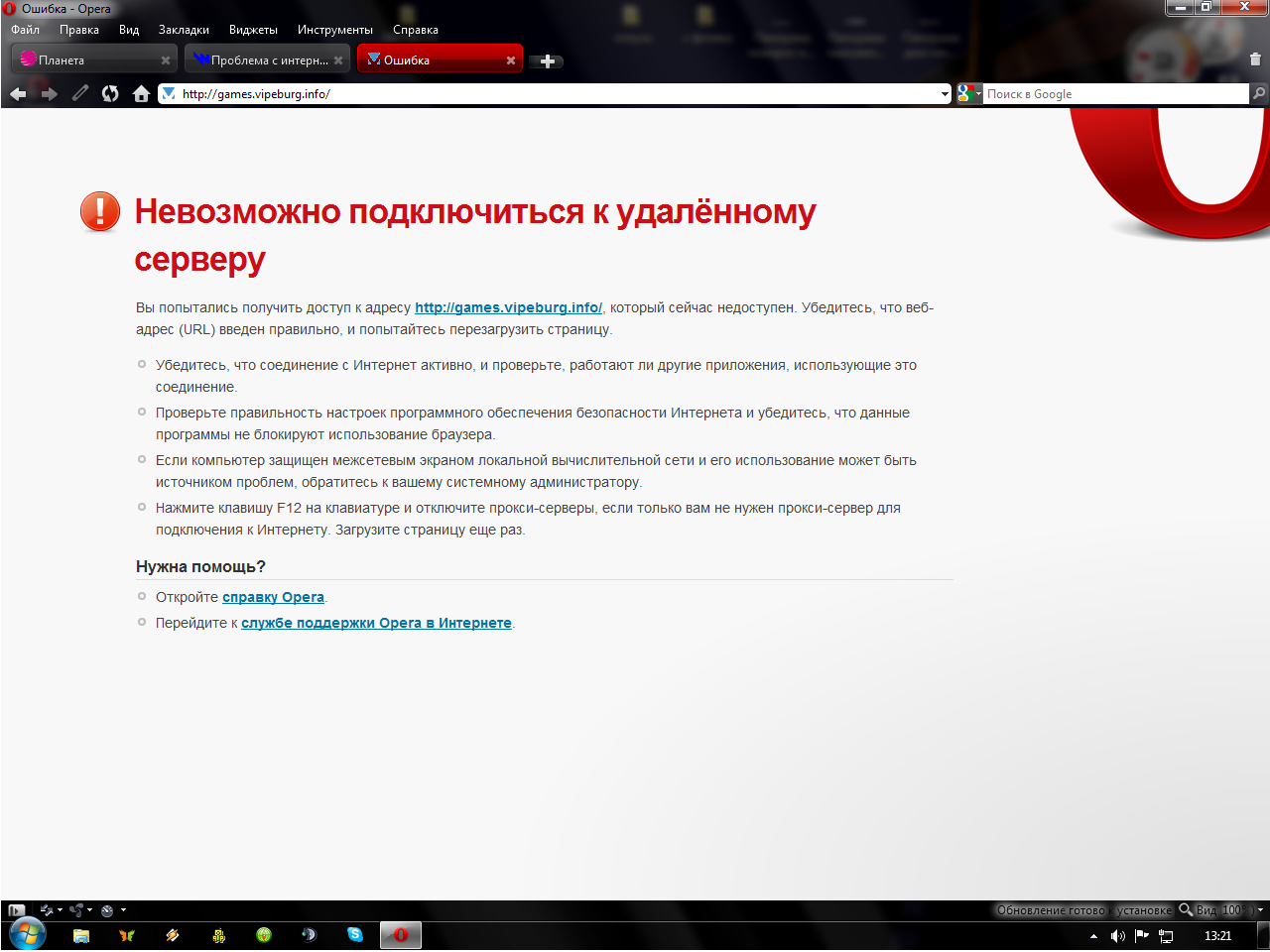Screen dimensions: 1270x952
Task: Expand the Opera Unite dropdown arrow
Action: point(90,909)
